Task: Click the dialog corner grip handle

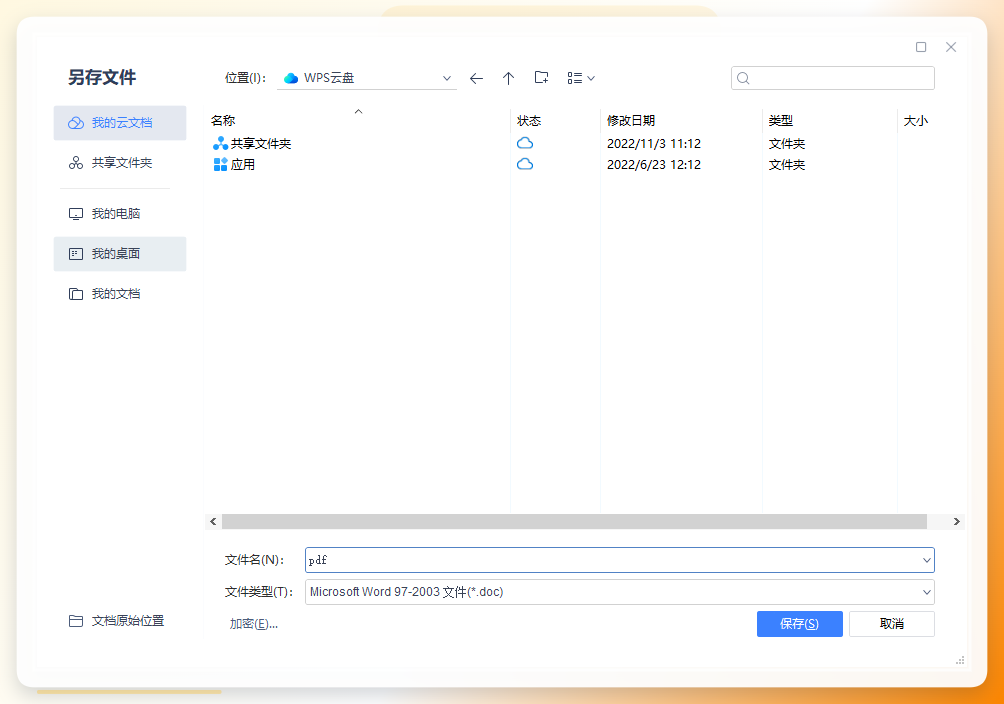Action: click(x=960, y=660)
